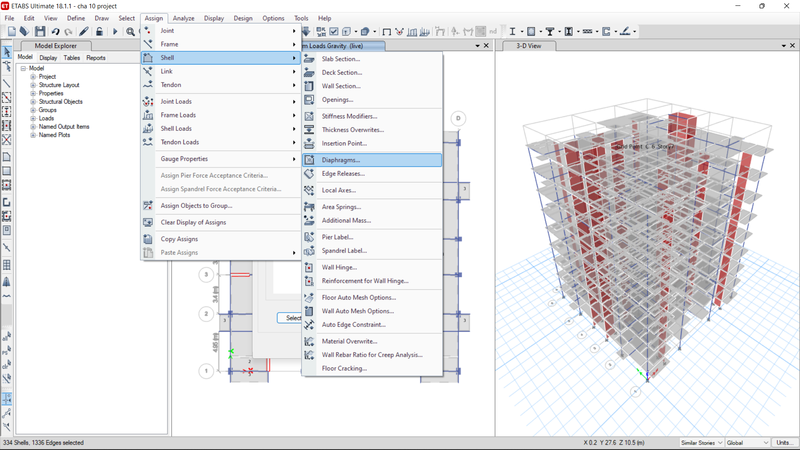The image size is (800, 450).
Task: Click the Run Analysis play icon
Action: (x=115, y=32)
